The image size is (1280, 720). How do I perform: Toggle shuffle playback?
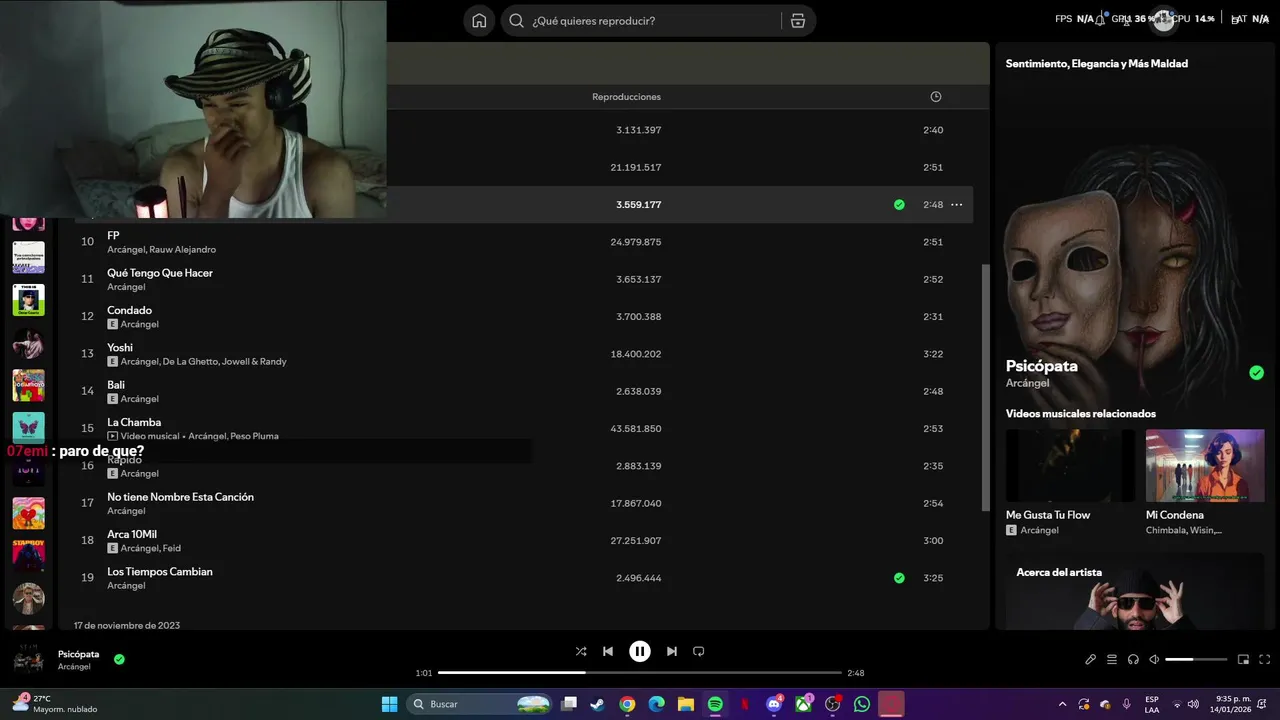tap(581, 651)
